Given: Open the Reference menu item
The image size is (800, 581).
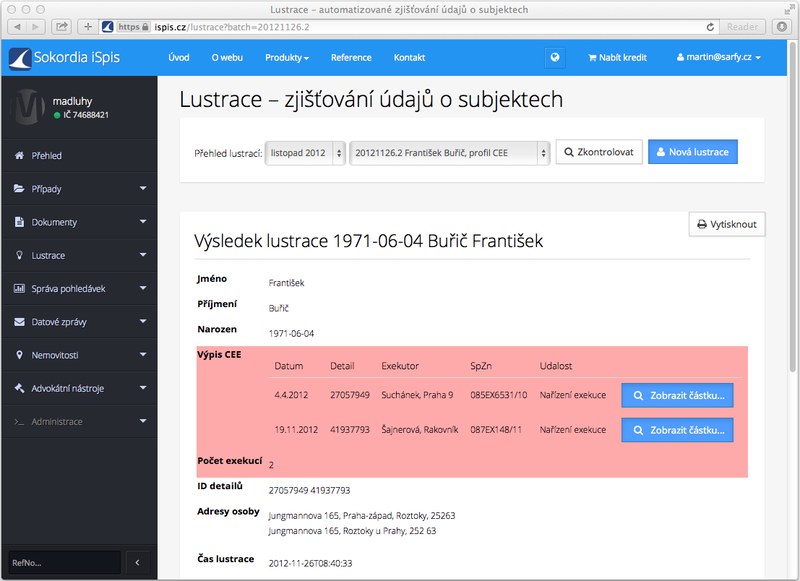Looking at the screenshot, I should pos(350,58).
